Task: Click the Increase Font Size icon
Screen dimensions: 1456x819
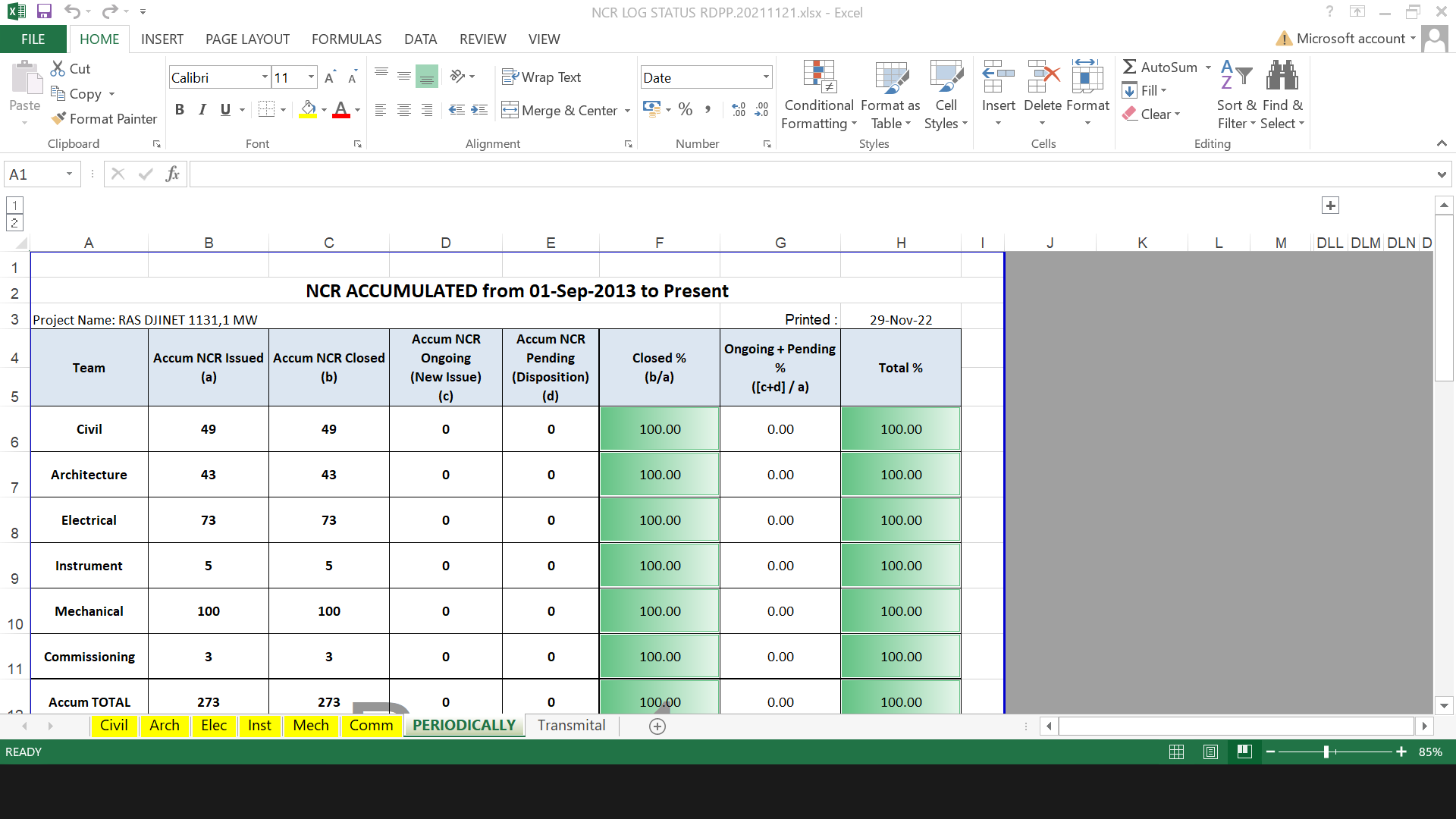Action: click(329, 77)
